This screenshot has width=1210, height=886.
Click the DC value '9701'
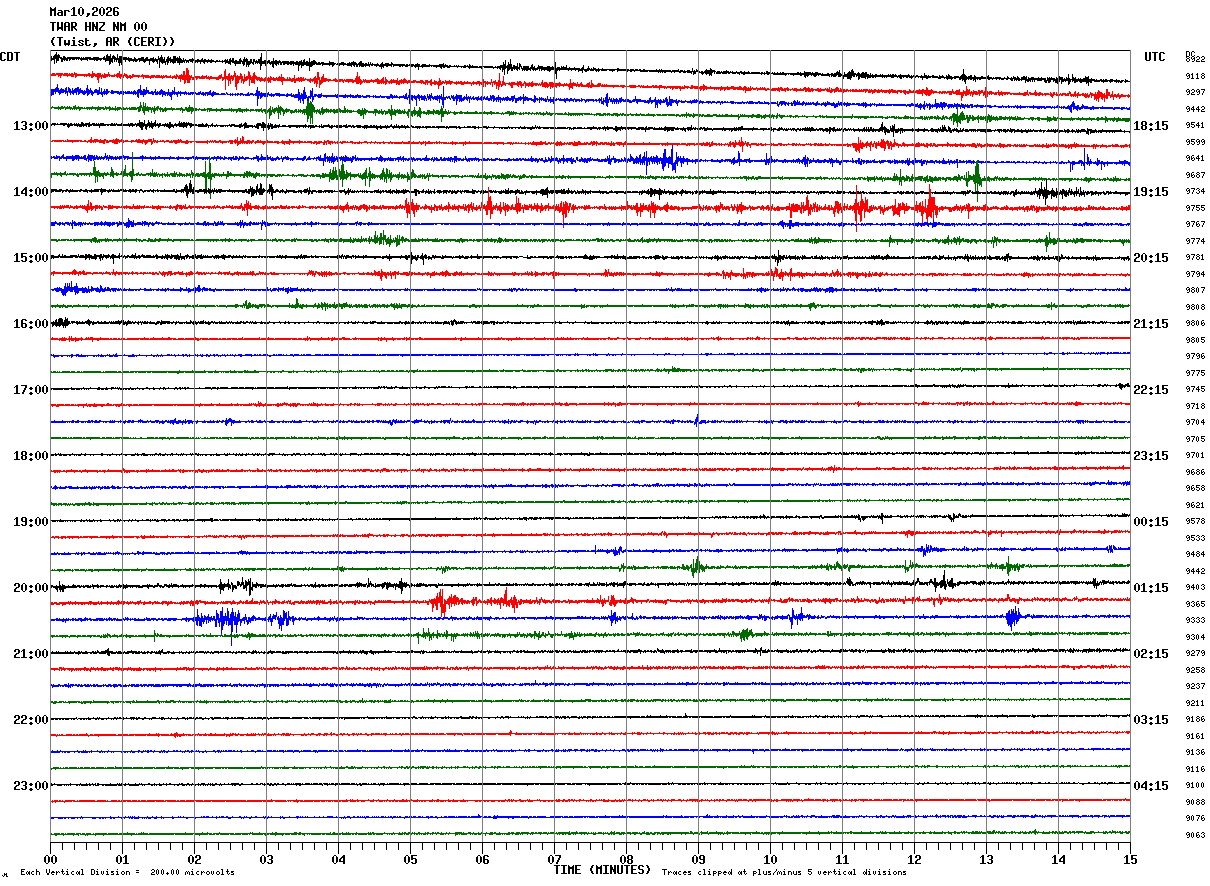tap(1195, 456)
